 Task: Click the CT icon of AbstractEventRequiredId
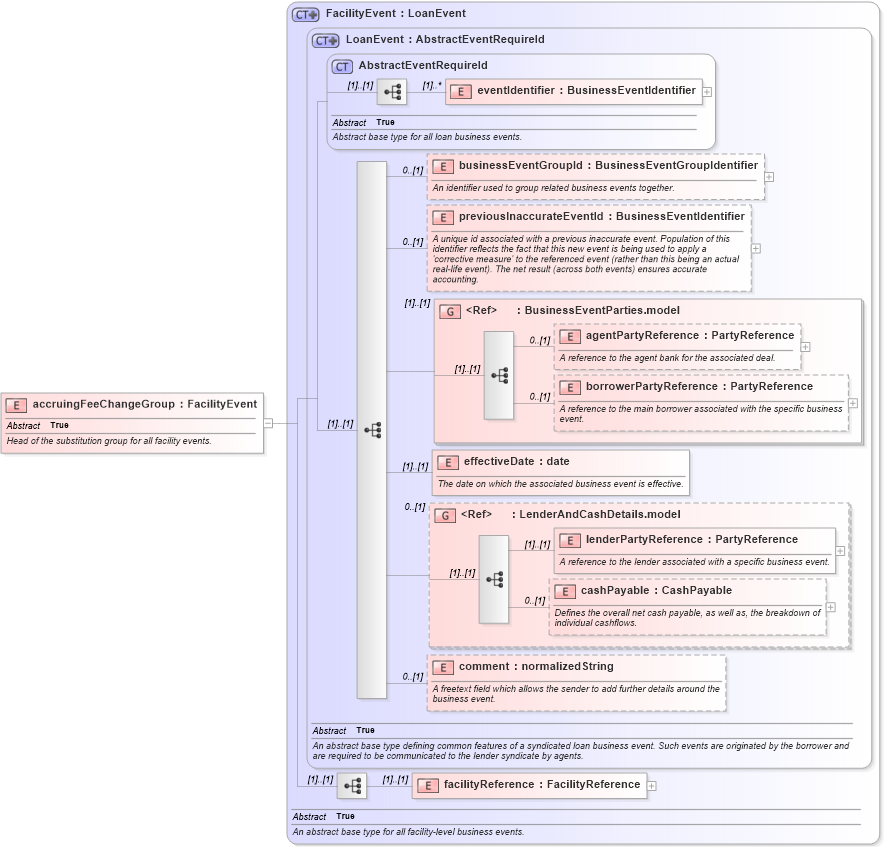pos(341,65)
